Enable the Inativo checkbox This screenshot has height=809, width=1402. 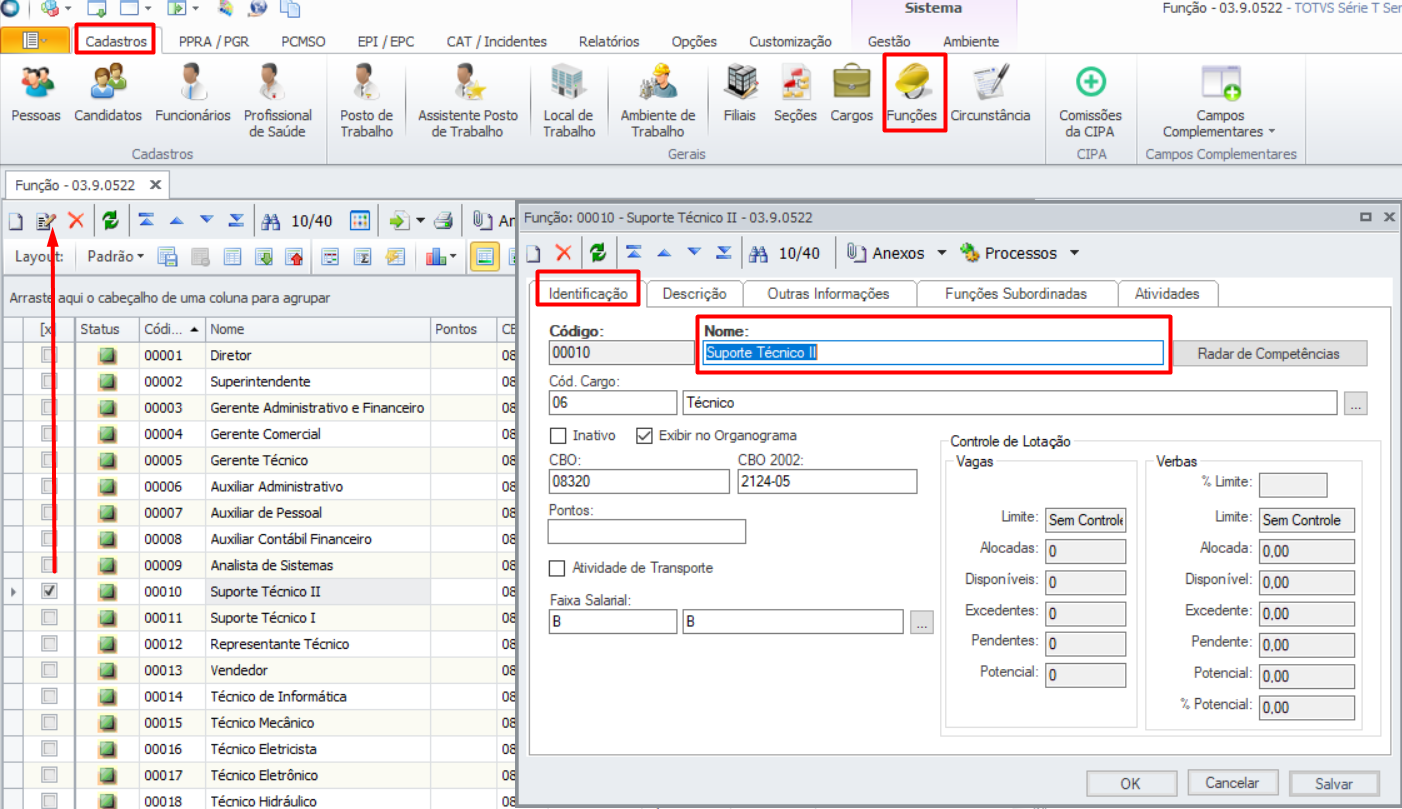(558, 436)
